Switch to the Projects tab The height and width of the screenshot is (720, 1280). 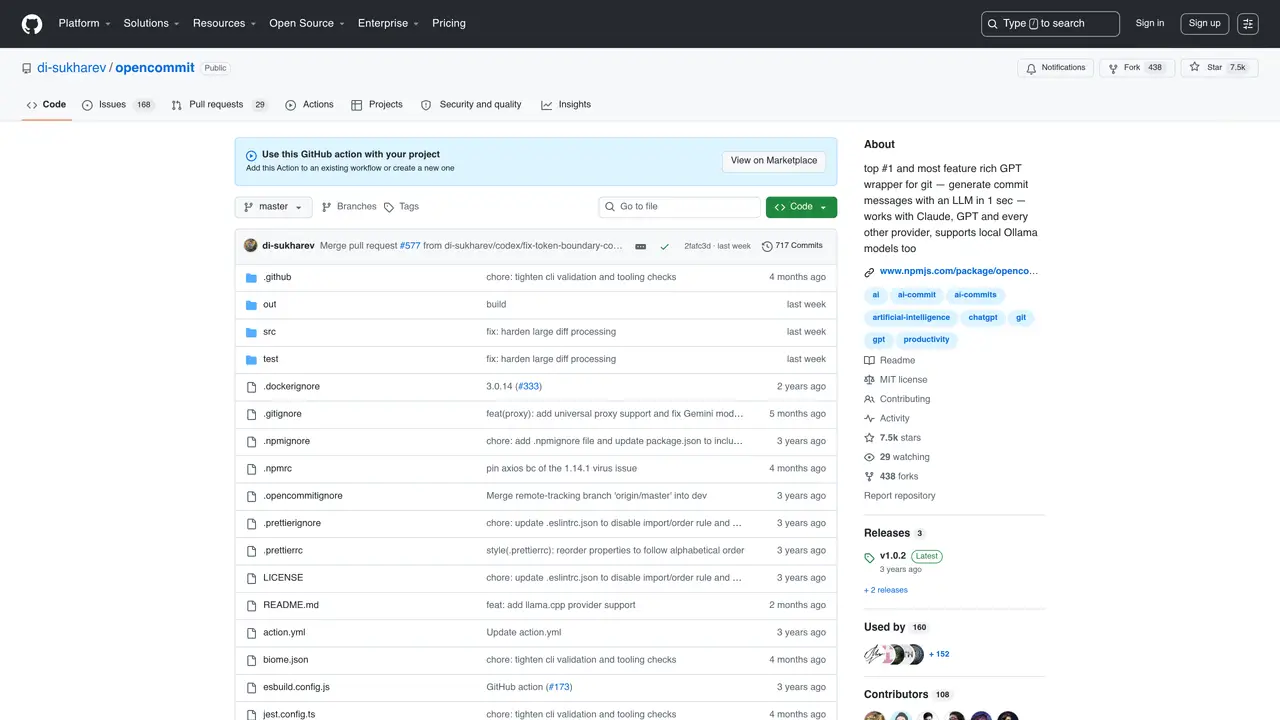tap(377, 104)
